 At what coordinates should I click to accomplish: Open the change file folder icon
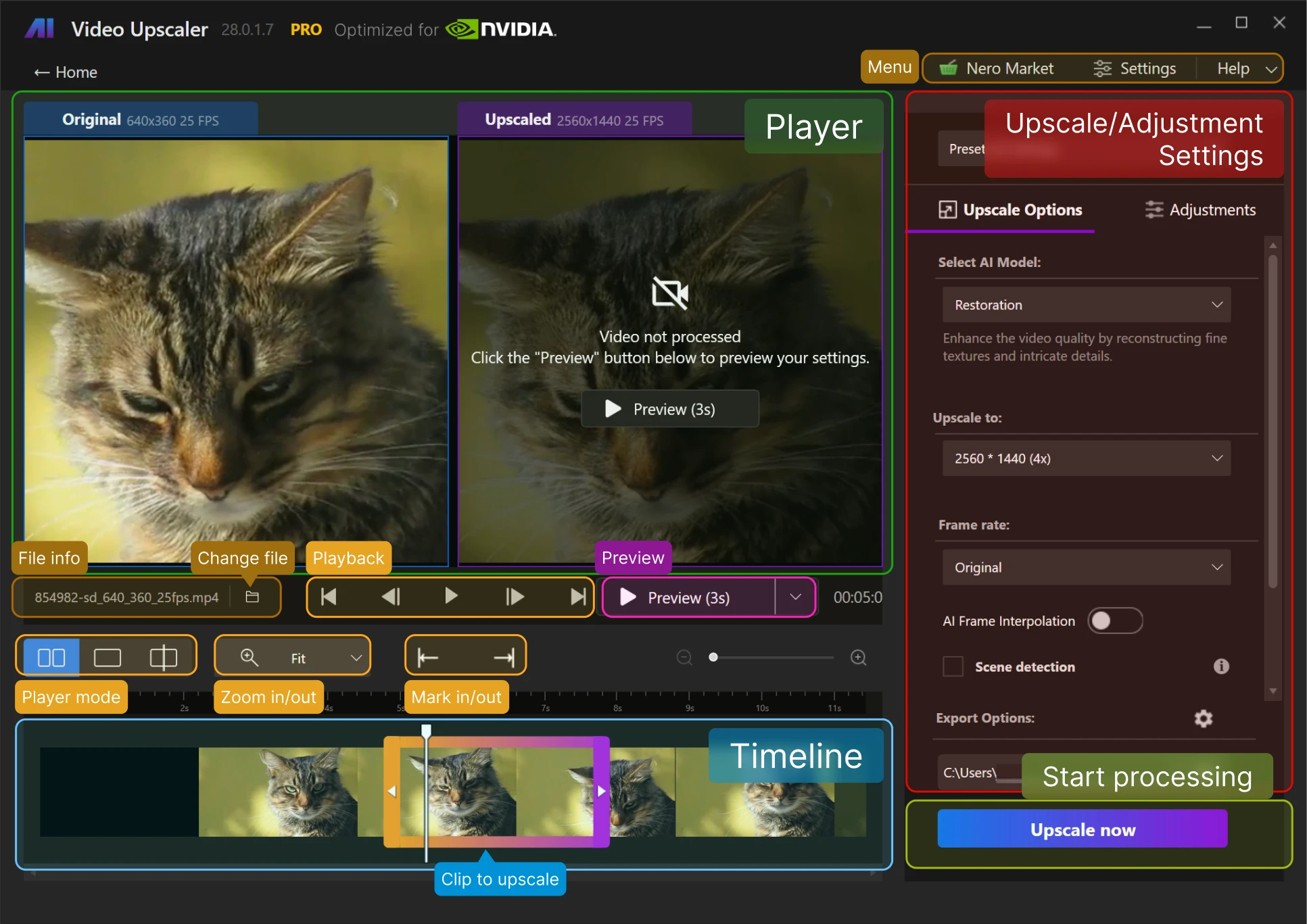252,597
